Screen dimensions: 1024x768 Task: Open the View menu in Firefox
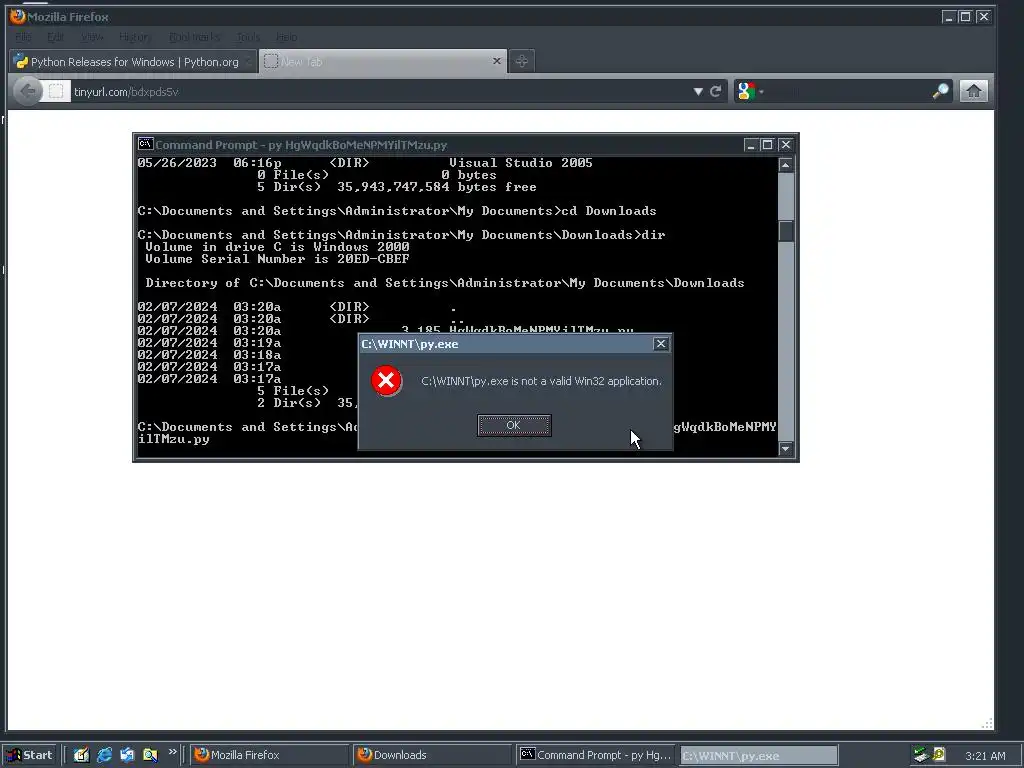[91, 37]
